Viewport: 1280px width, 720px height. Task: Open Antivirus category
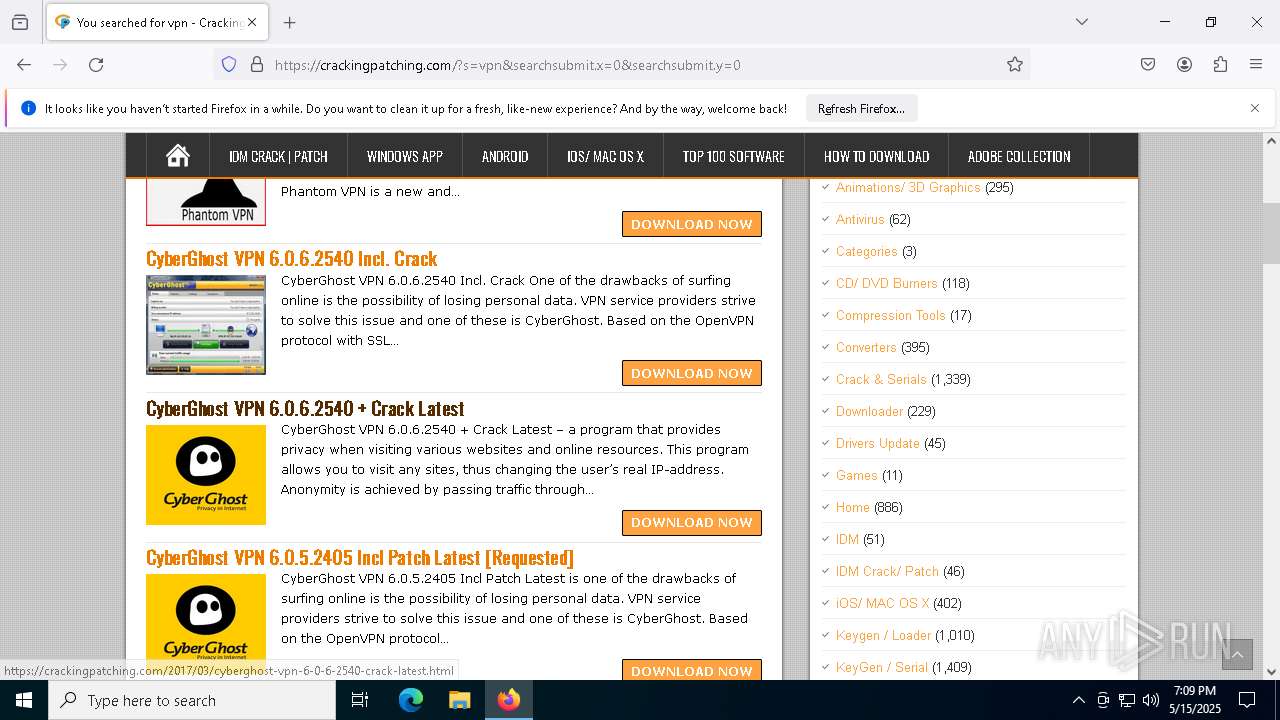coord(860,219)
